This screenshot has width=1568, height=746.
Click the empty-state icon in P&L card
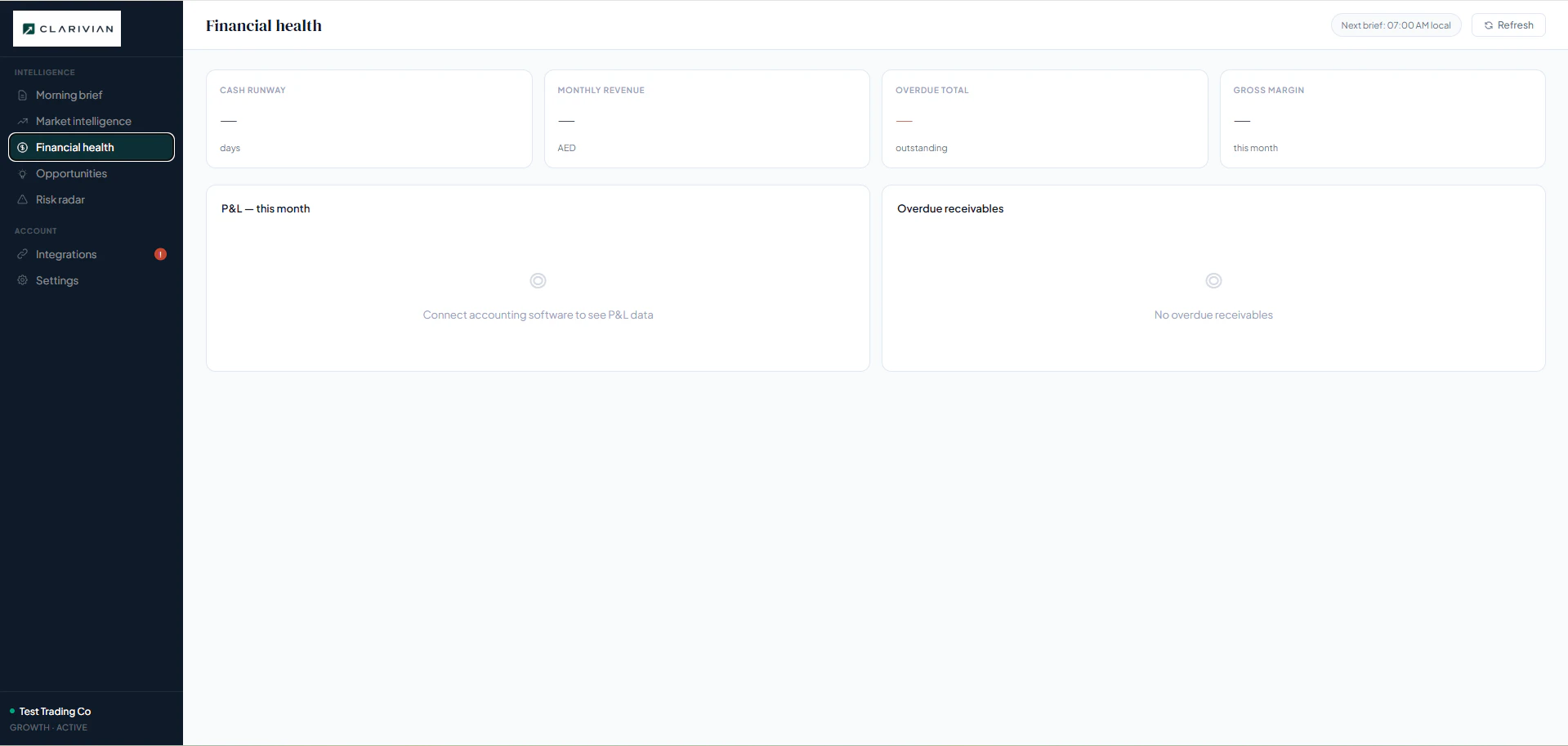click(x=538, y=281)
